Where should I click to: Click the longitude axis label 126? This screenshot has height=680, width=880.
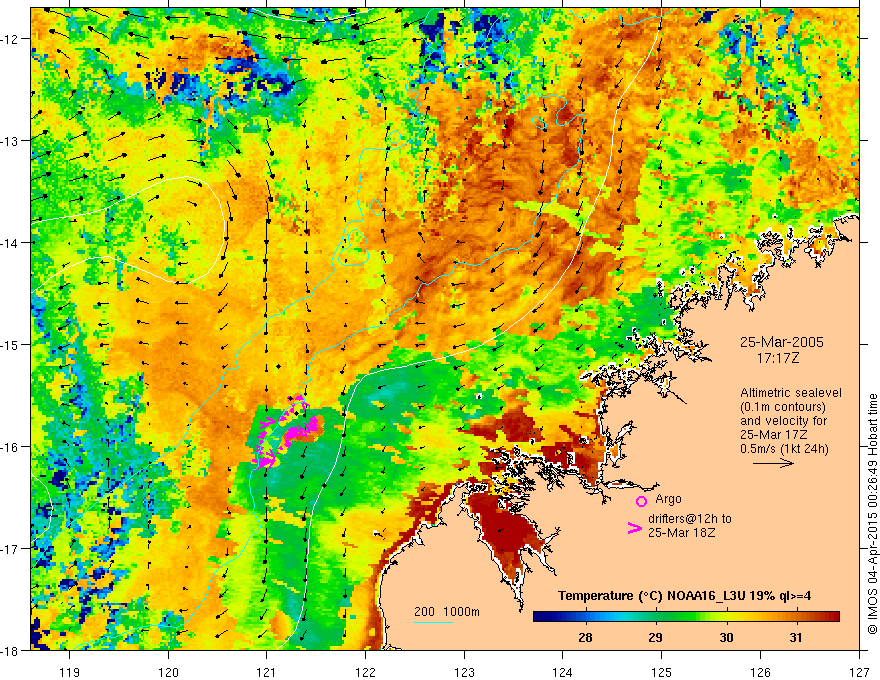click(760, 672)
